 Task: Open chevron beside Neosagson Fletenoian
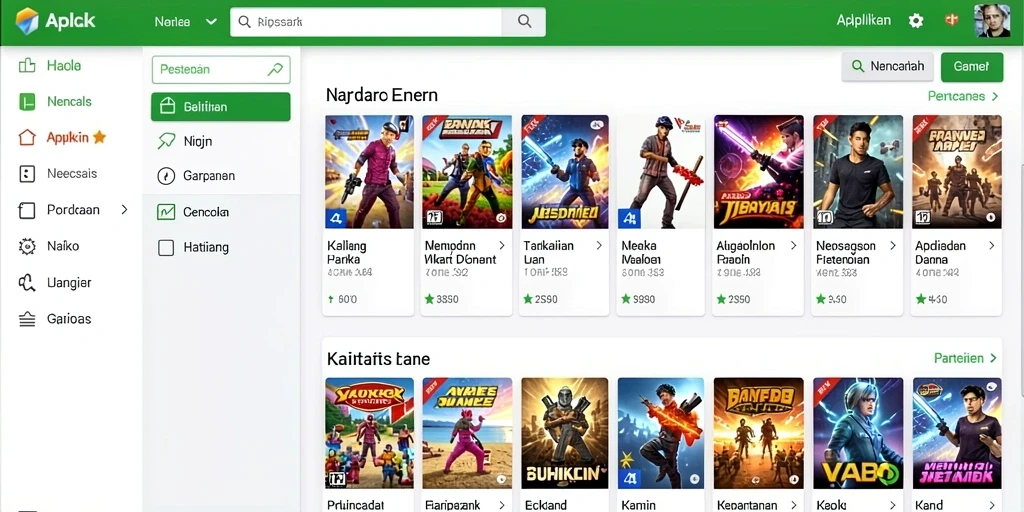893,246
